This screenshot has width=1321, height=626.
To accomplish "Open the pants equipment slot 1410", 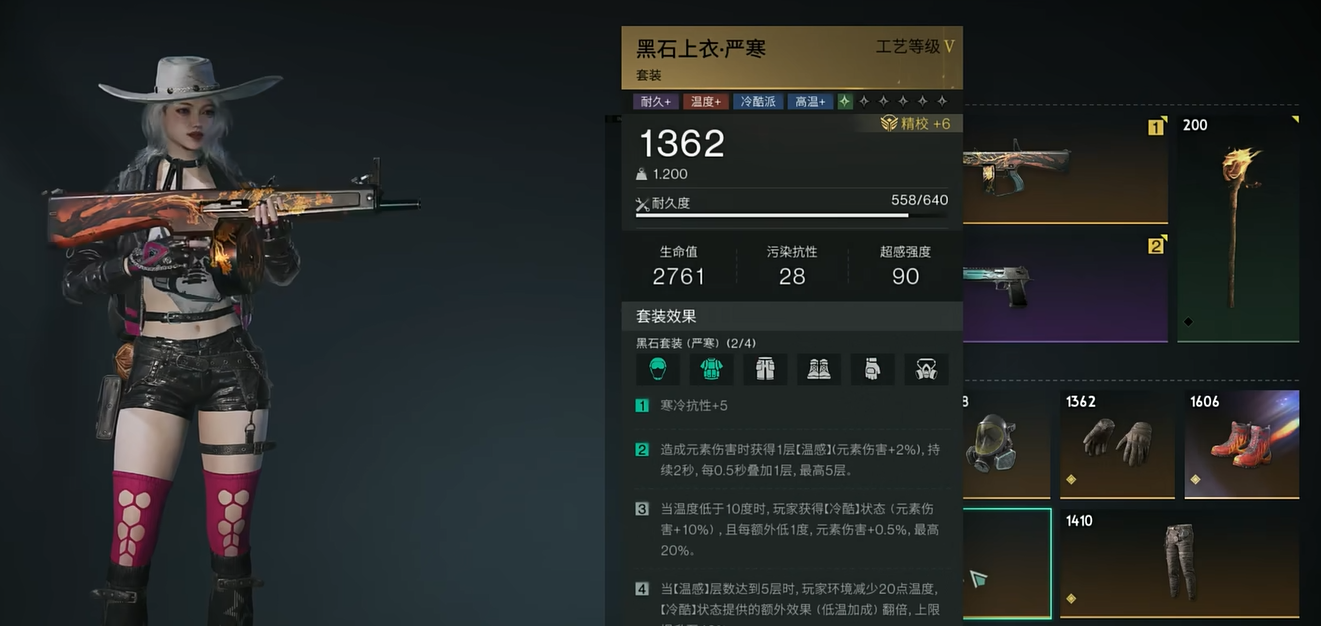I will tap(1180, 563).
